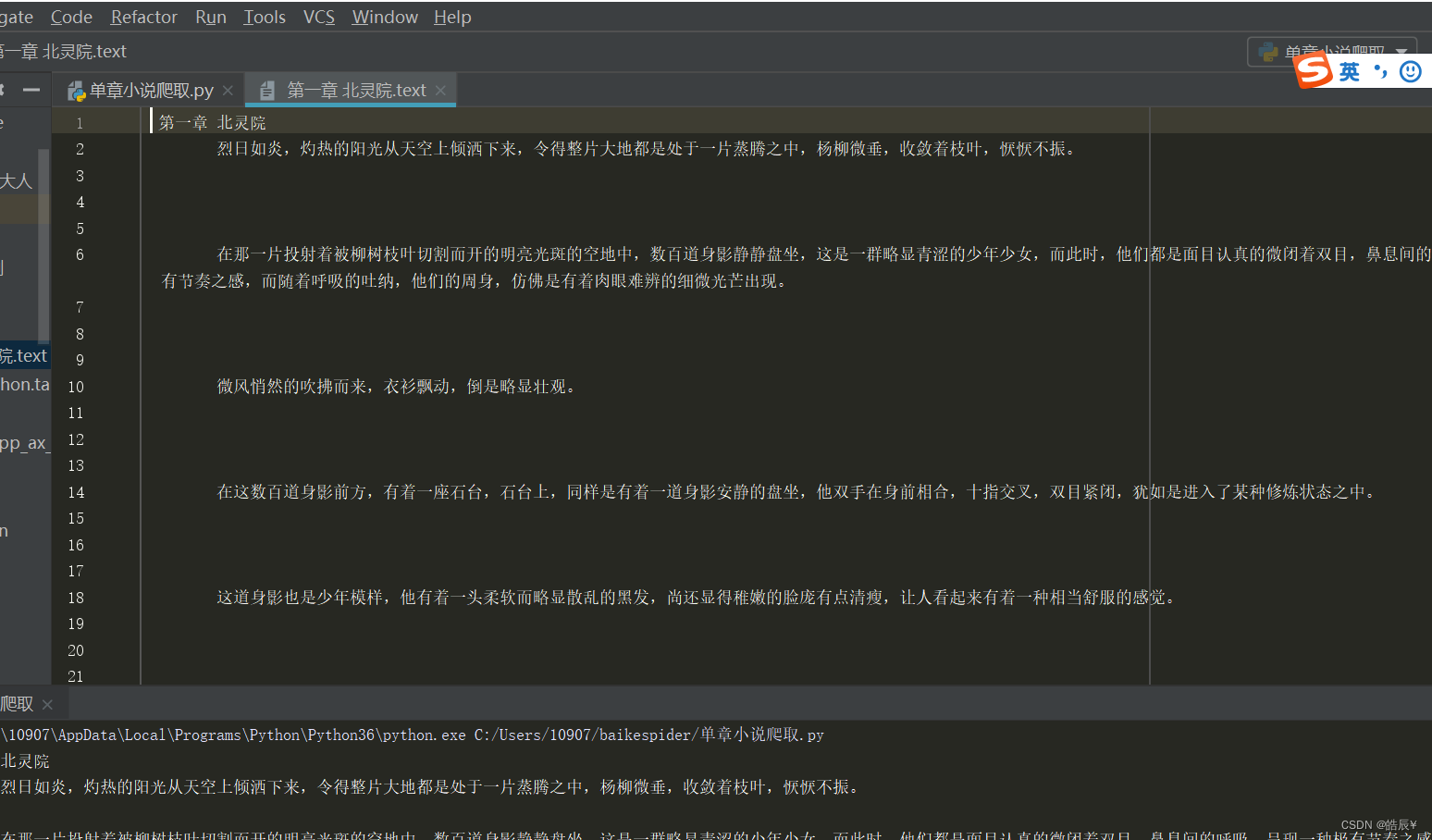Click the heading text 第一章 北灵院 in editor
This screenshot has height=840, width=1432.
(213, 122)
